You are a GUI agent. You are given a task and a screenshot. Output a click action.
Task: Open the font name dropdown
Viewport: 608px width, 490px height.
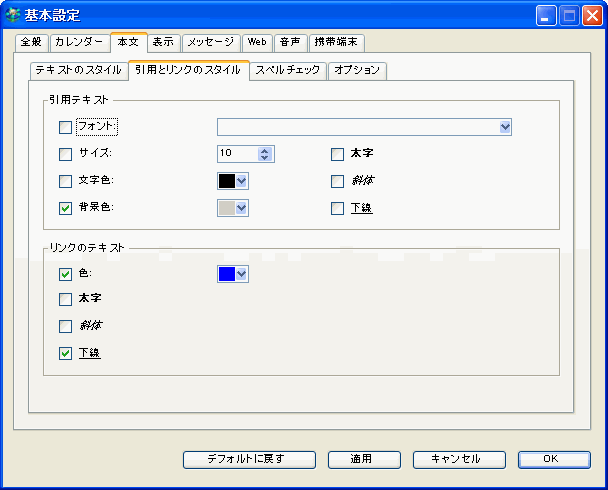505,127
